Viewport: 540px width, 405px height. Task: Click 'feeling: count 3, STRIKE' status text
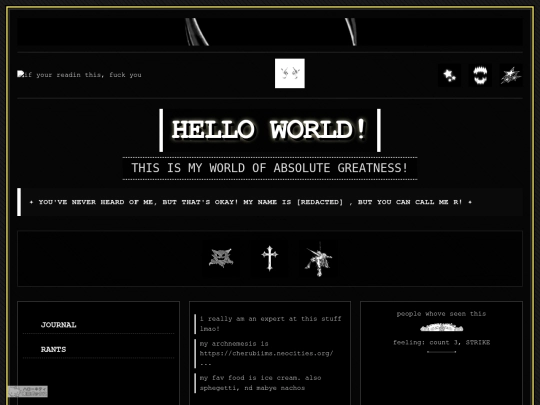click(x=442, y=342)
